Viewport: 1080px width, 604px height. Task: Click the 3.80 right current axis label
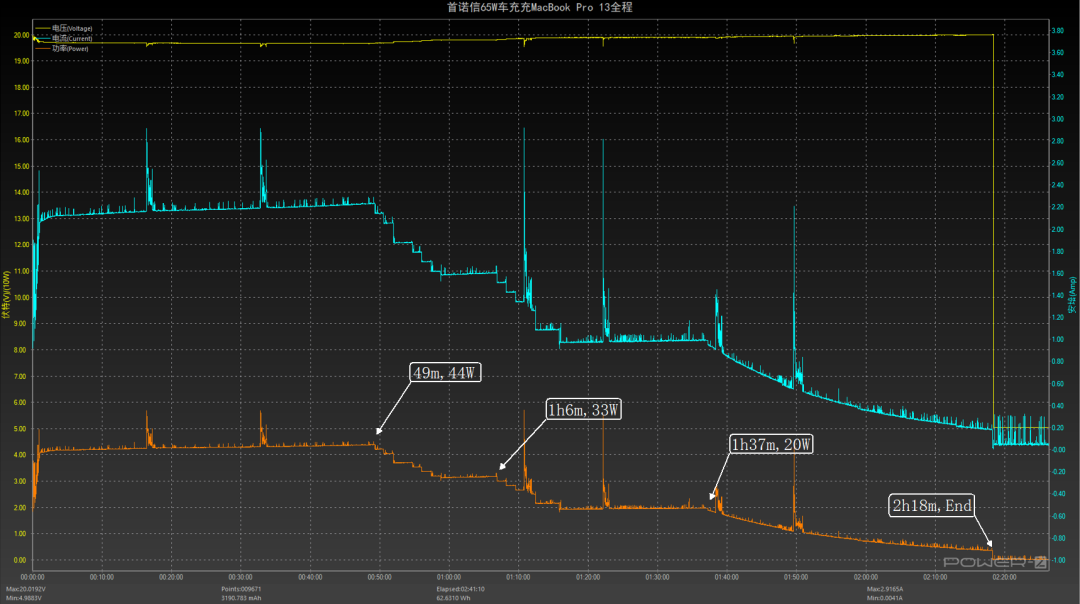(x=1057, y=31)
